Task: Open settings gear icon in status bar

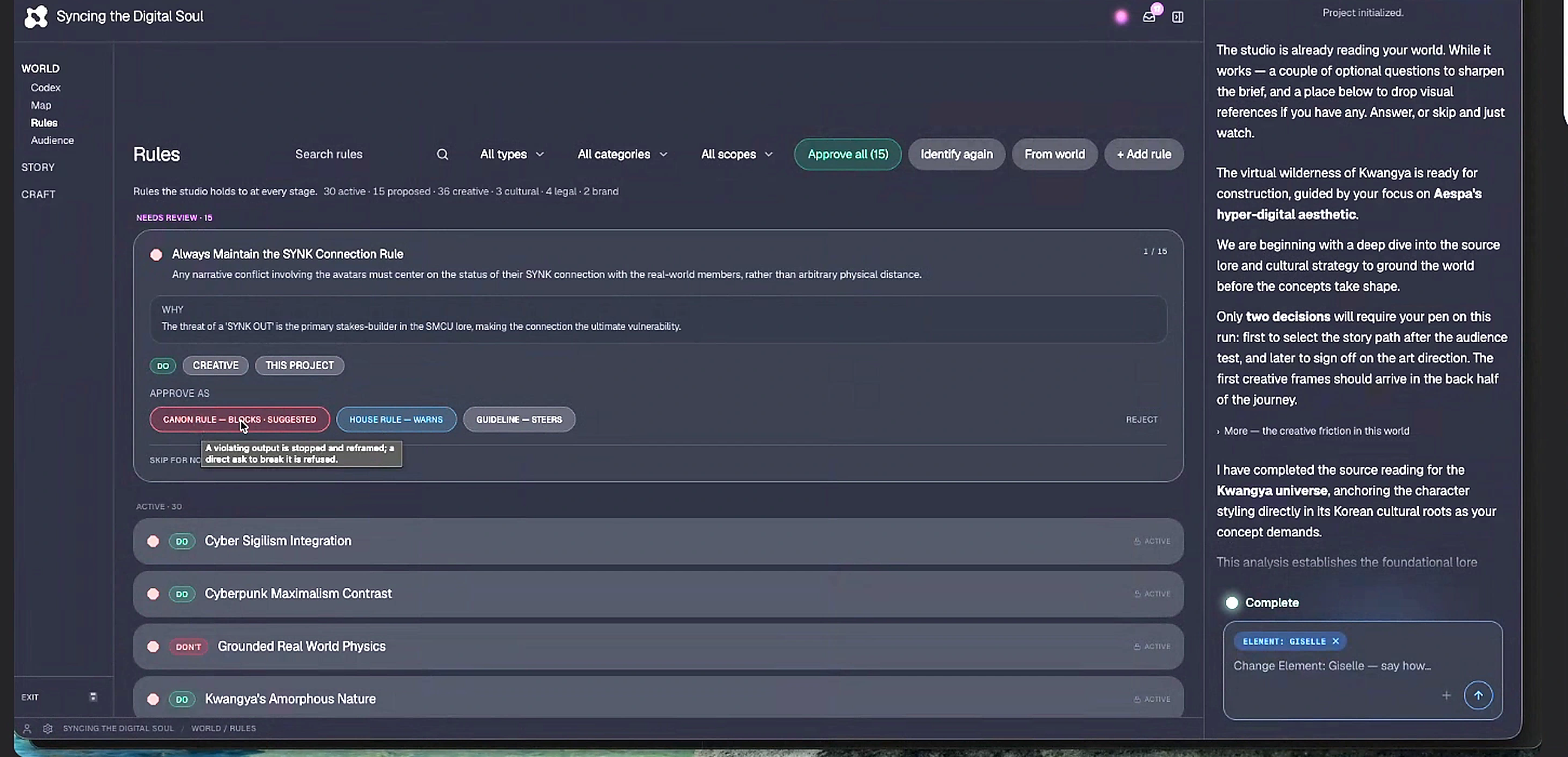Action: pos(48,728)
